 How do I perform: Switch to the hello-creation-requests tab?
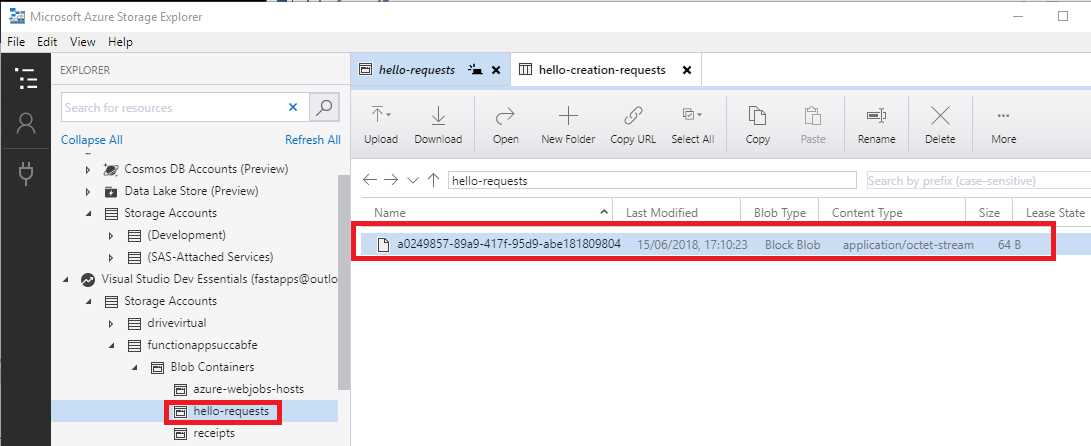click(602, 70)
